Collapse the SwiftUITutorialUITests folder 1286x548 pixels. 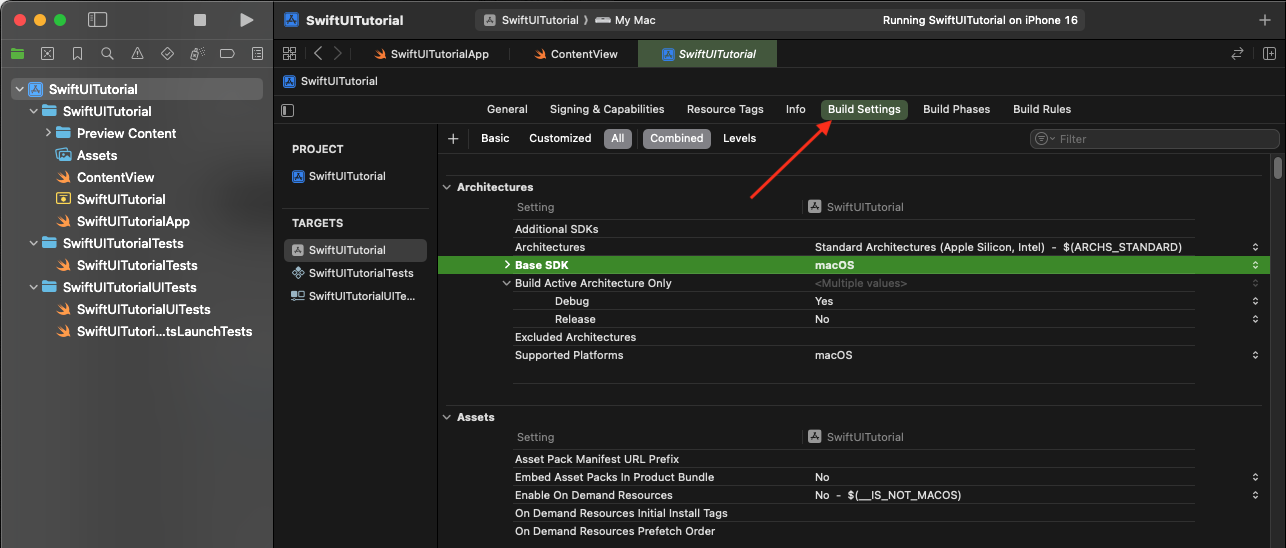coord(33,287)
